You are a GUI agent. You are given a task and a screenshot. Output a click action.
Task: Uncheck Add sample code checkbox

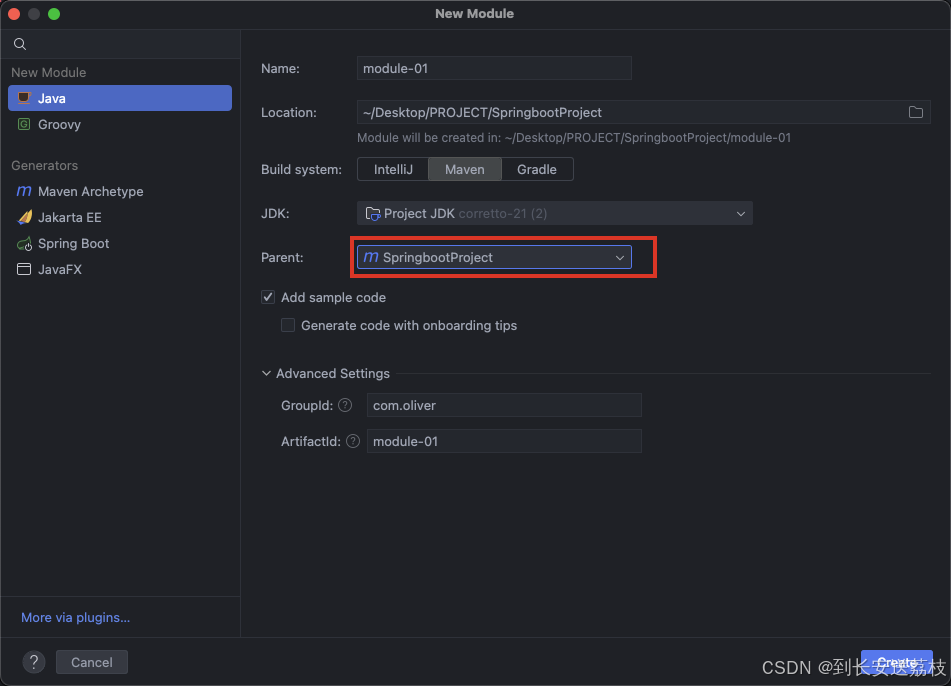(268, 297)
